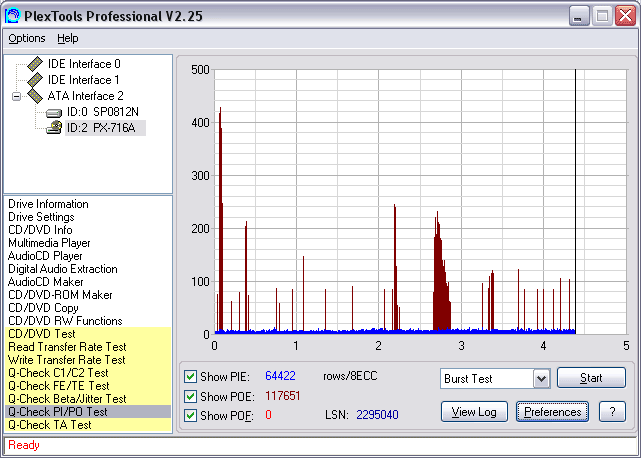Toggle the Show POF checkbox
Image resolution: width=641 pixels, height=458 pixels.
click(x=190, y=415)
